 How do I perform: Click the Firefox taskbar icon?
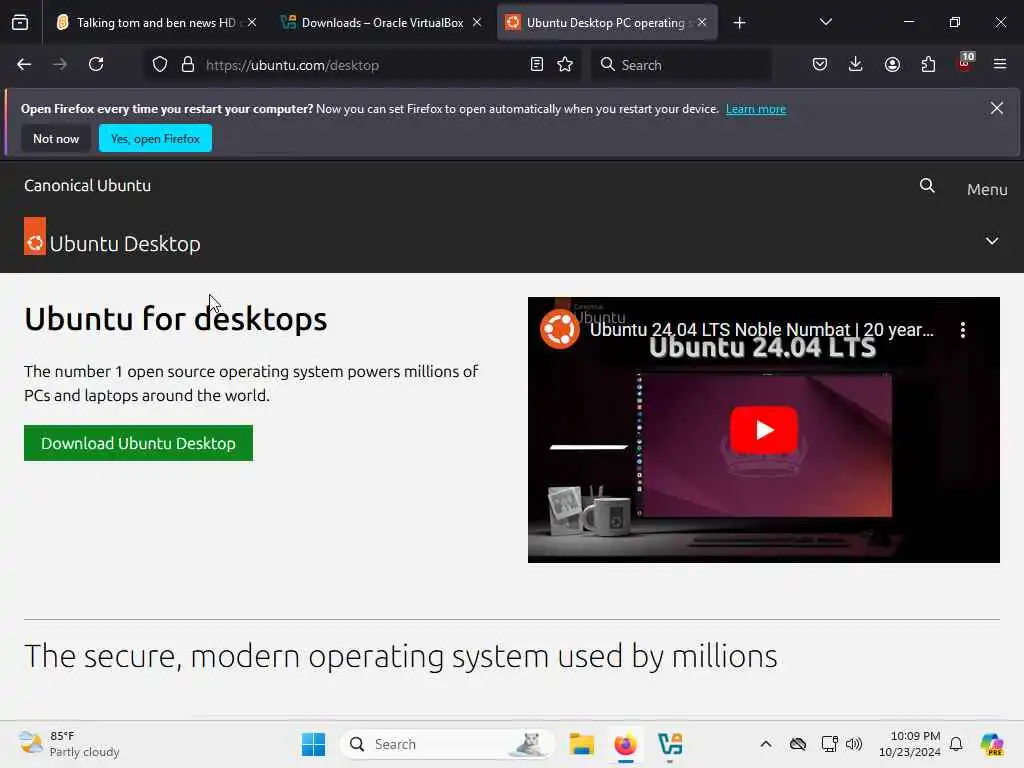click(x=626, y=744)
